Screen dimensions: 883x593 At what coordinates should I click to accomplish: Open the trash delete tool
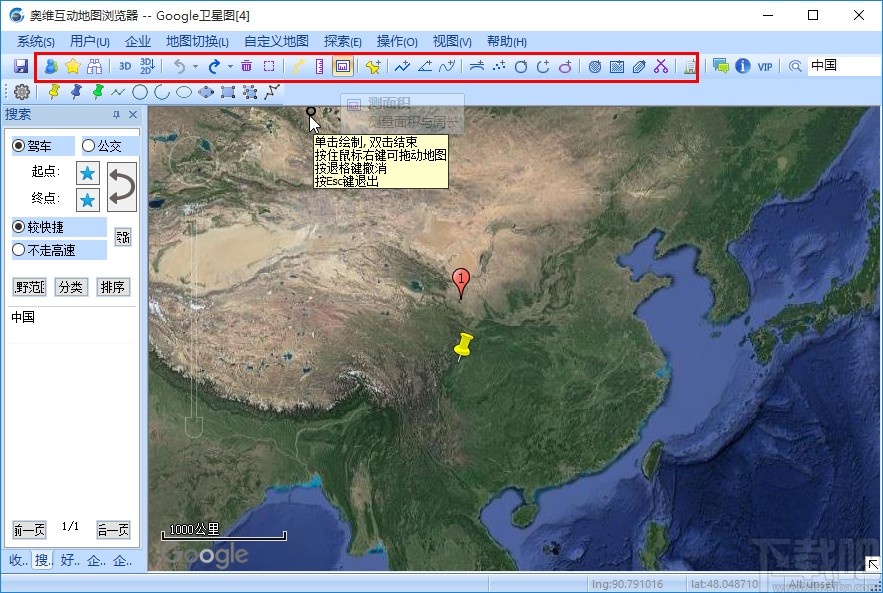pyautogui.click(x=247, y=66)
